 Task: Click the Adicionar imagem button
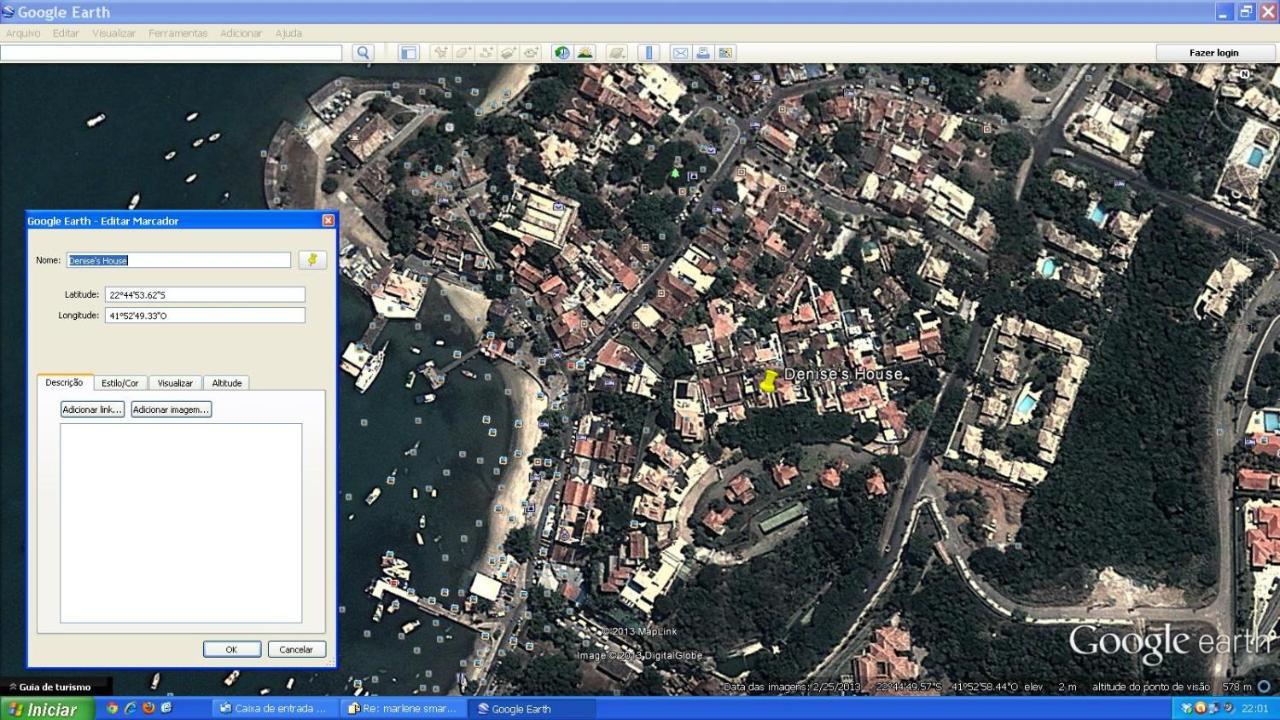coord(171,409)
